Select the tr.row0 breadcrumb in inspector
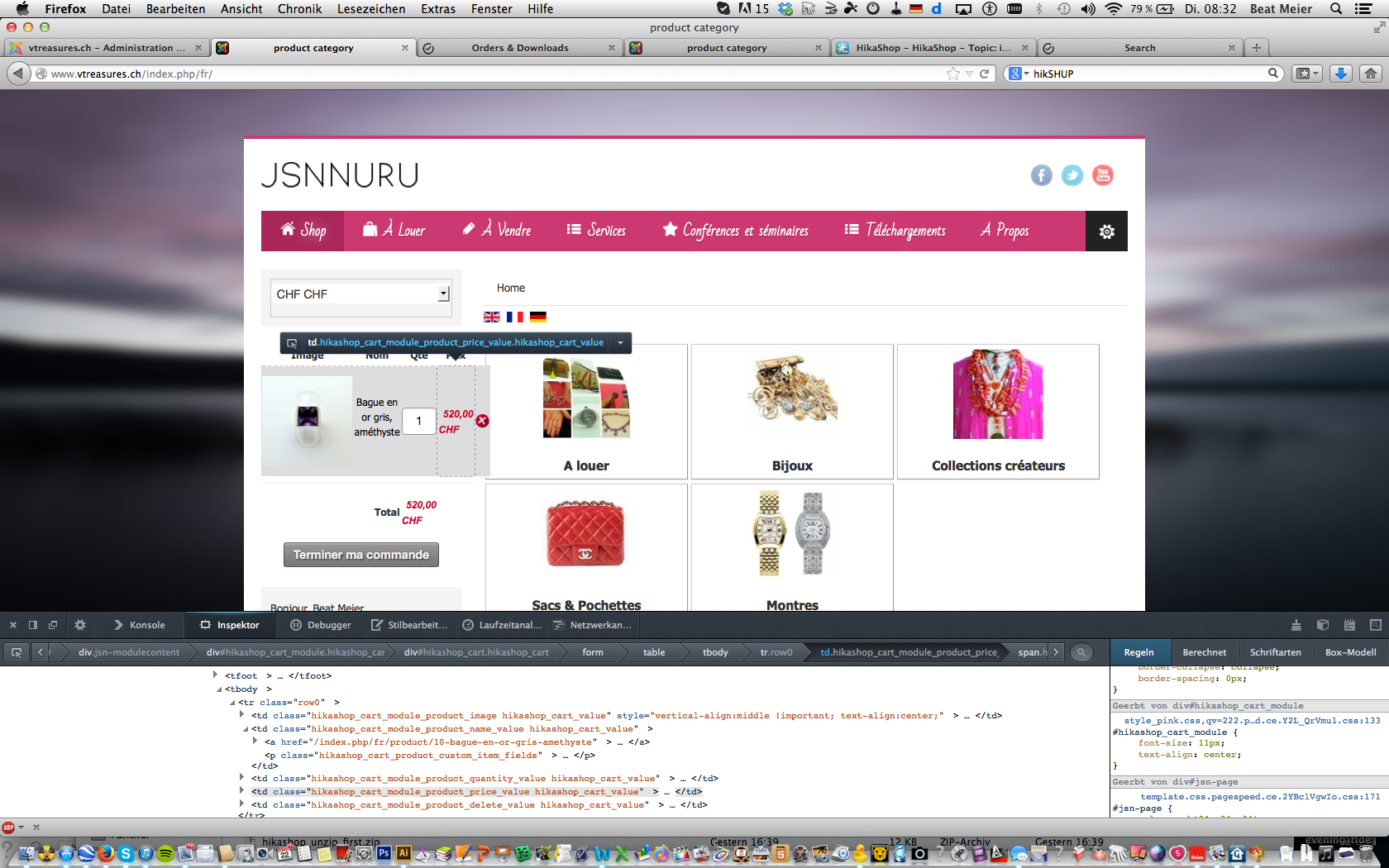This screenshot has width=1389, height=868. (x=776, y=652)
